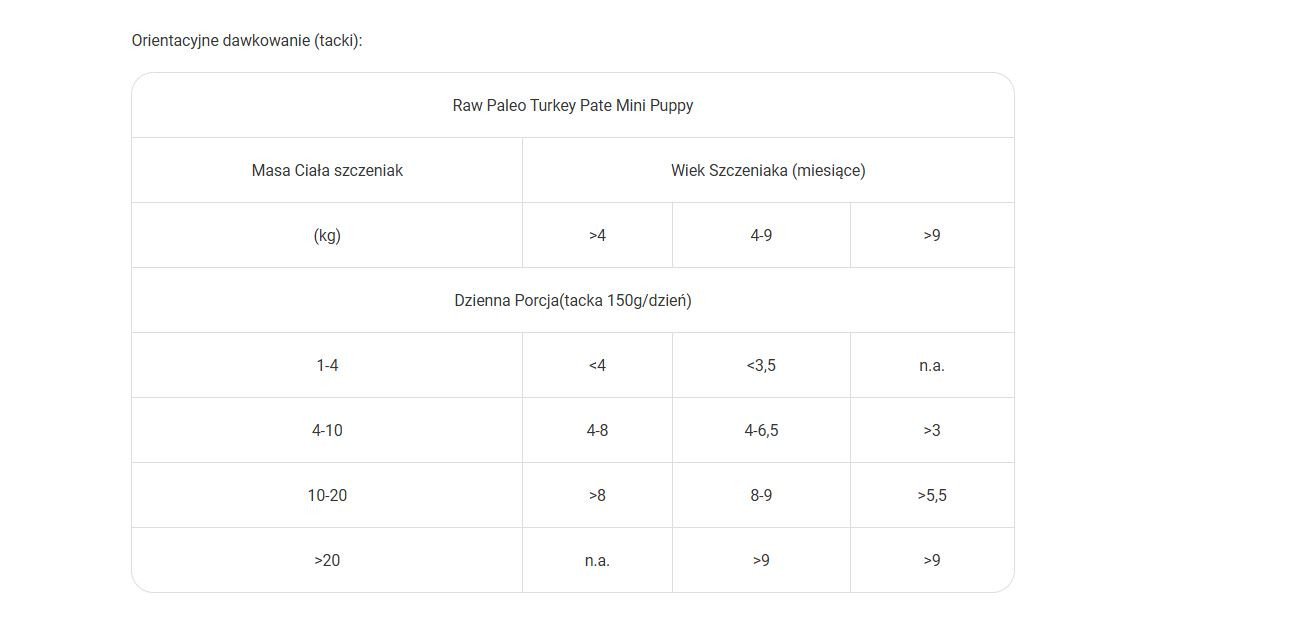Click the "Masa Ciała szczeniak" header cell
This screenshot has width=1305, height=643.
(x=327, y=170)
